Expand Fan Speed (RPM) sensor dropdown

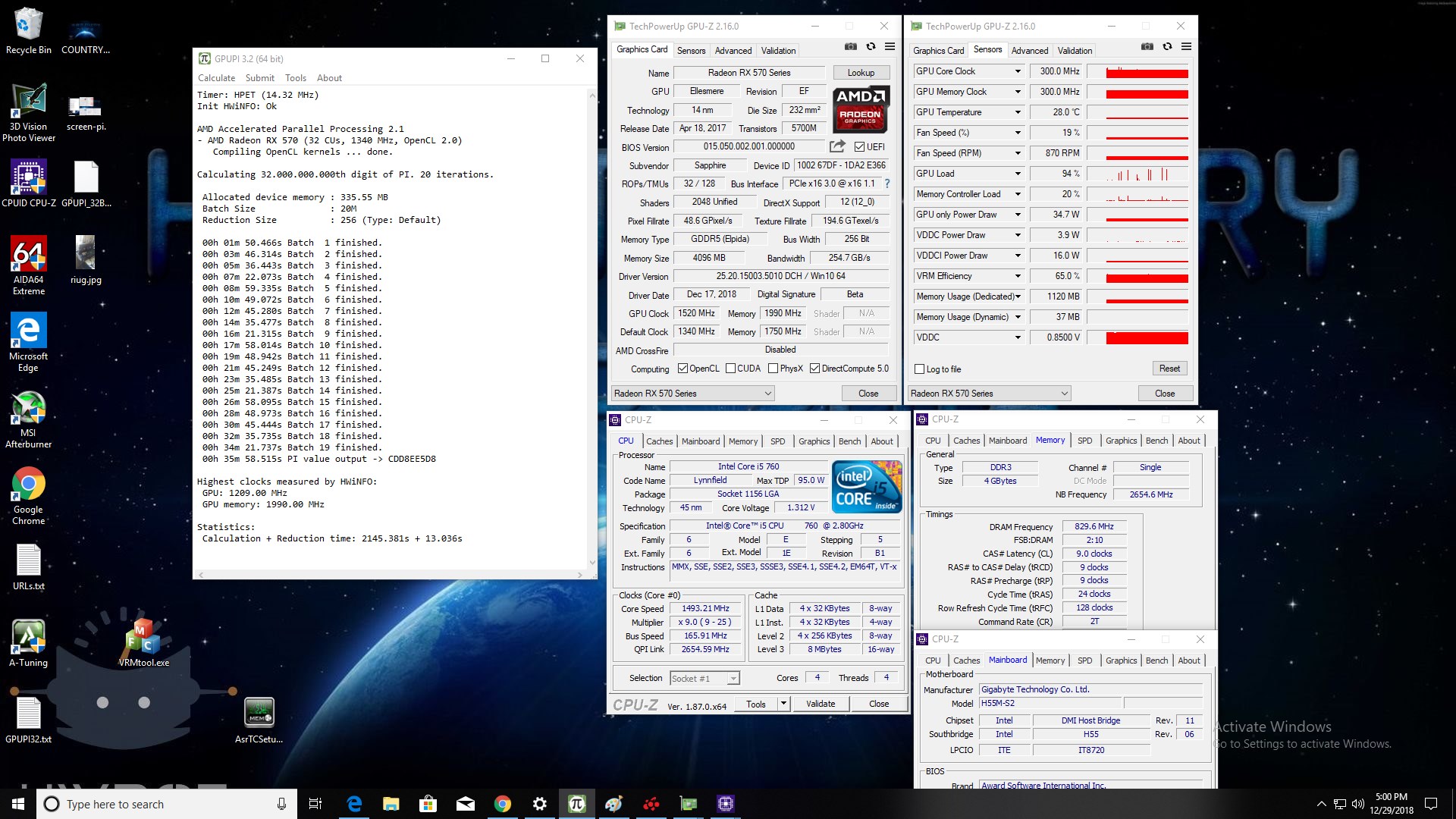[x=1018, y=153]
